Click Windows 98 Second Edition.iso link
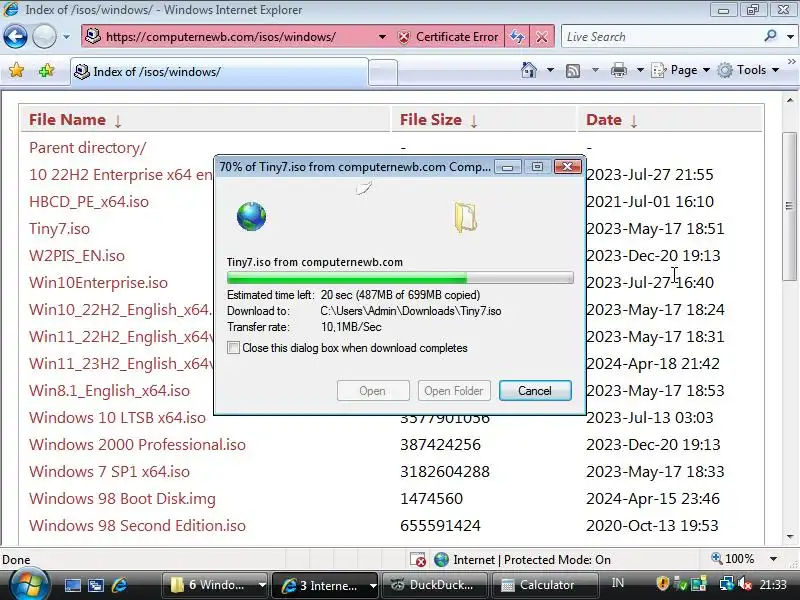 click(x=137, y=526)
